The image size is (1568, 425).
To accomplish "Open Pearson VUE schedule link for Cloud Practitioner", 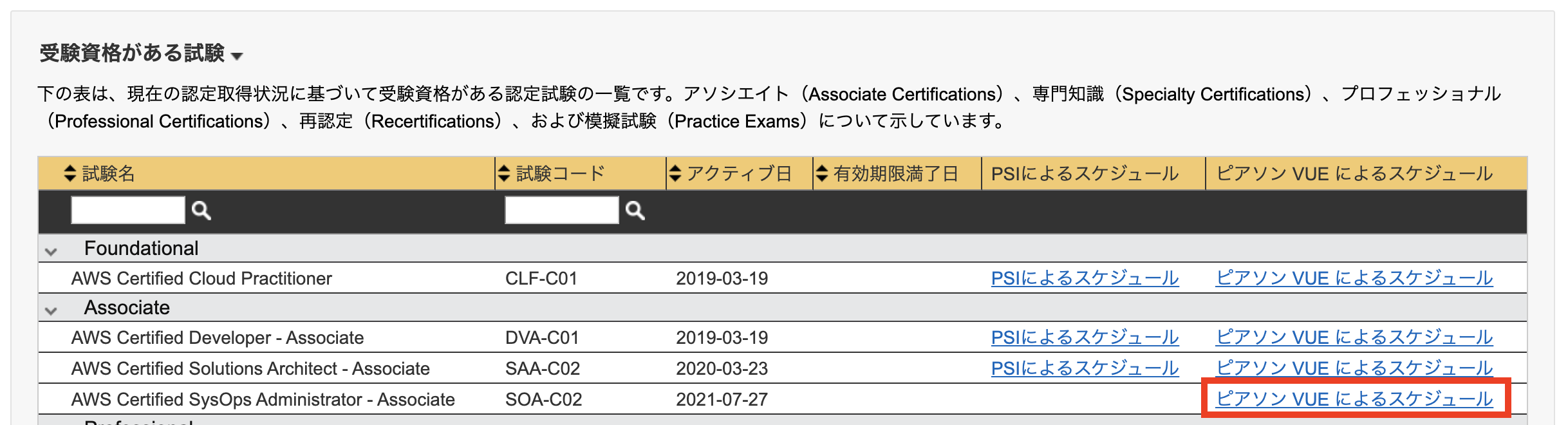I will pos(1354,278).
